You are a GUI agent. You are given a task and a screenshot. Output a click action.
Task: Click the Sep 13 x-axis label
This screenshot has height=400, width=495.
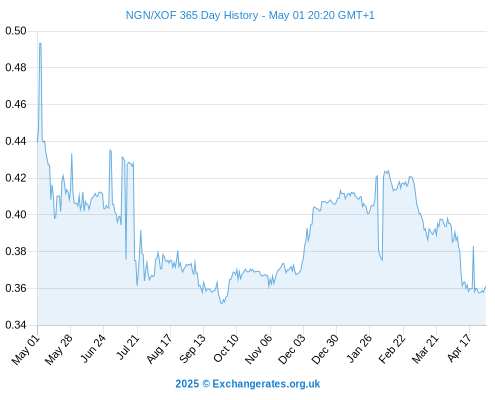pos(193,349)
